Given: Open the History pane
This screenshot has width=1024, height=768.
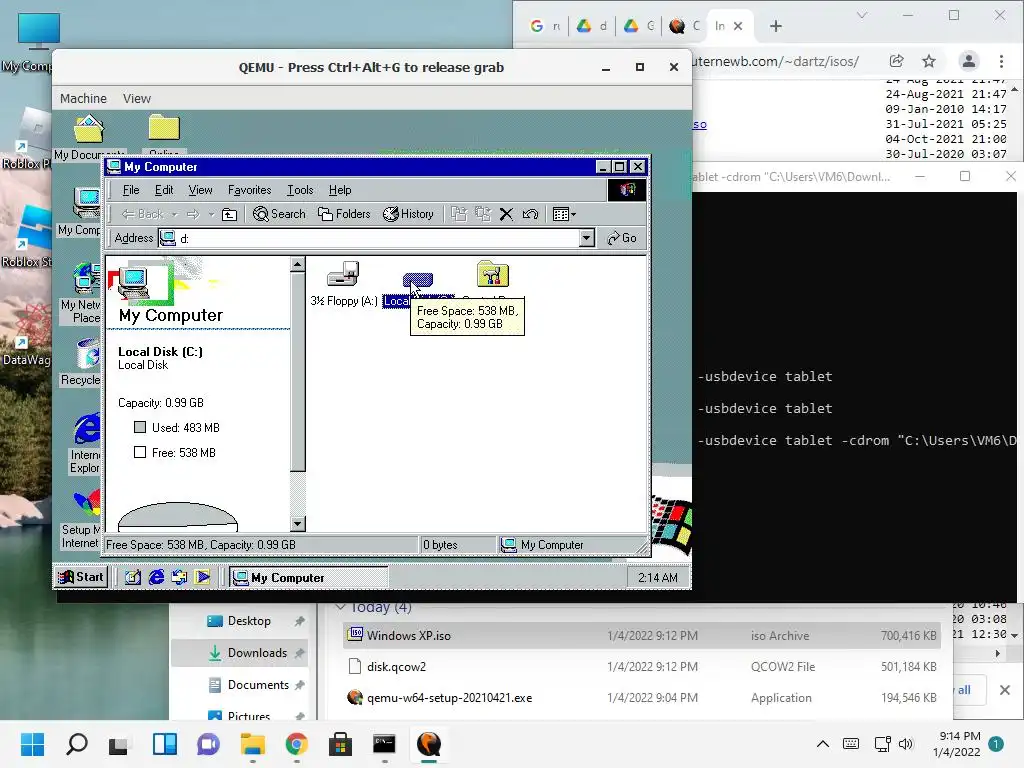Looking at the screenshot, I should 408,214.
